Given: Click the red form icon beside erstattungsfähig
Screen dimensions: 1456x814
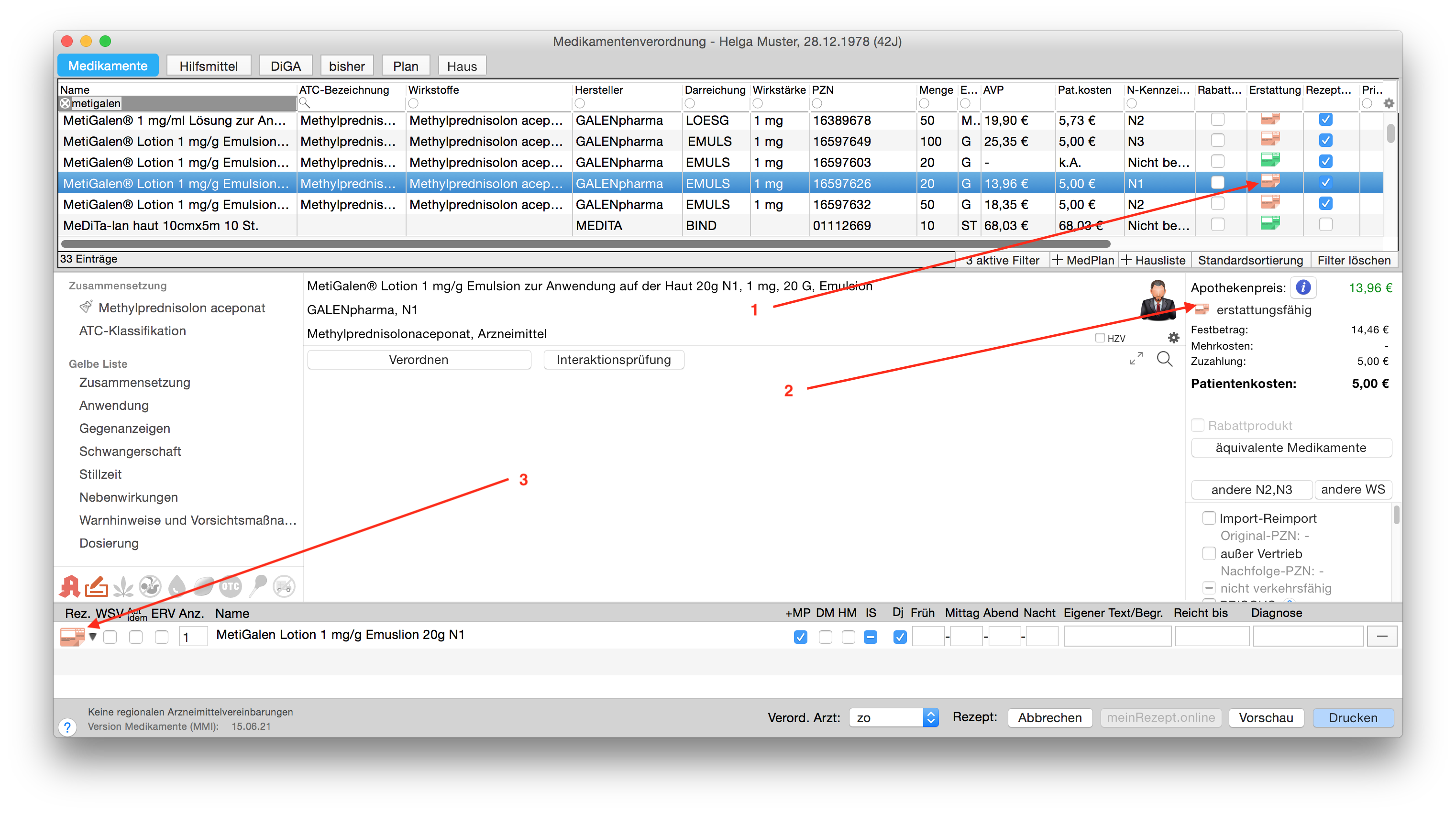Looking at the screenshot, I should point(1202,310).
